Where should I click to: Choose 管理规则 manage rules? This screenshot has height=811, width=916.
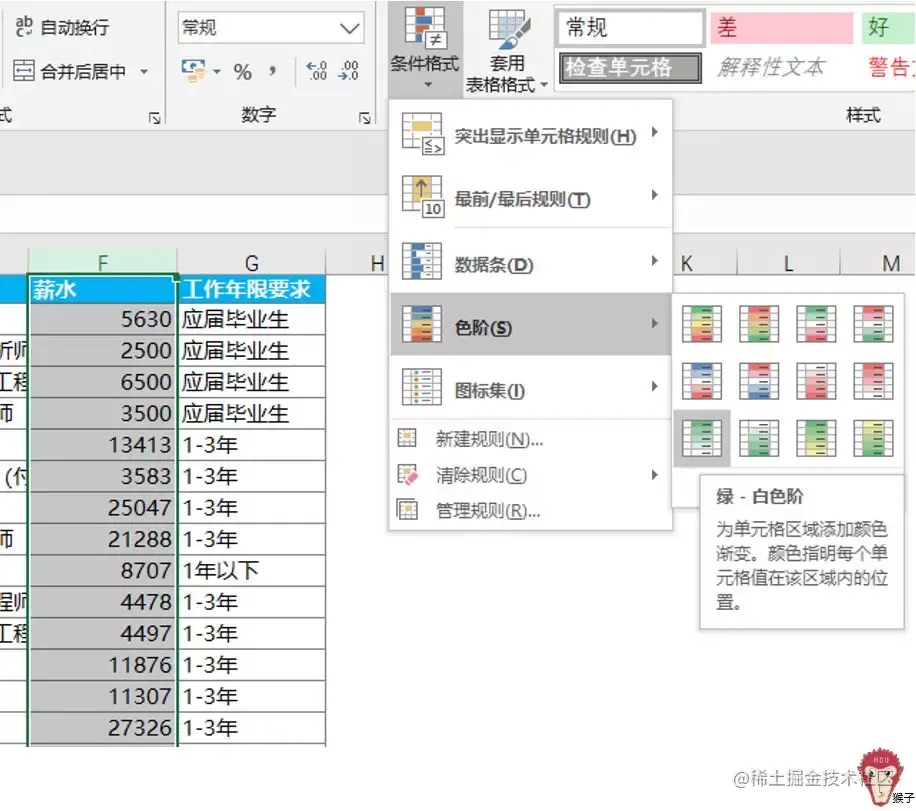click(x=530, y=510)
